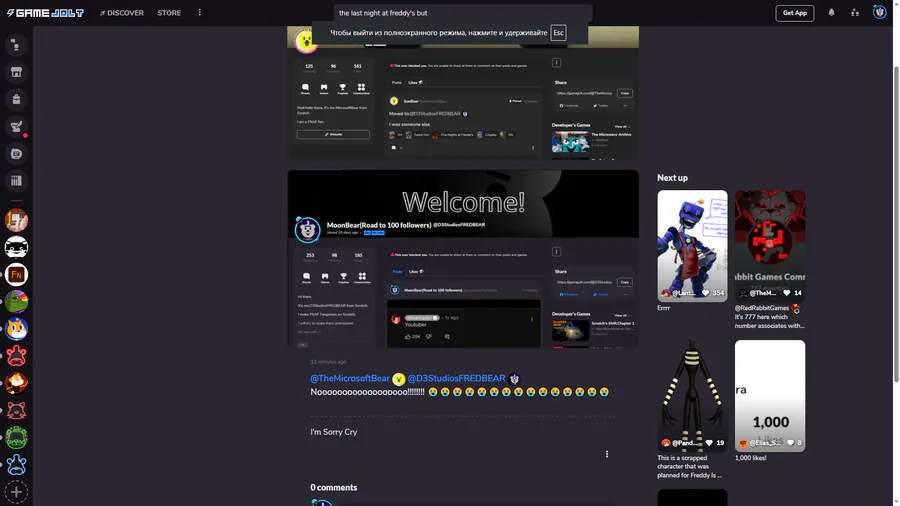Image resolution: width=900 pixels, height=506 pixels.
Task: Open the quests icon with red dot
Action: (16, 127)
